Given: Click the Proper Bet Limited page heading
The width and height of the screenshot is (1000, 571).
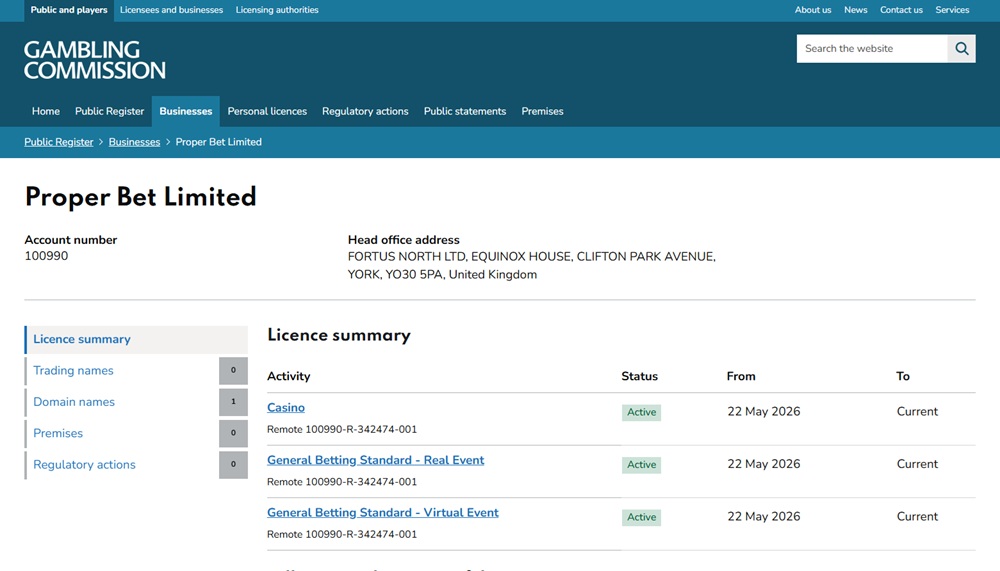Looking at the screenshot, I should point(140,197).
